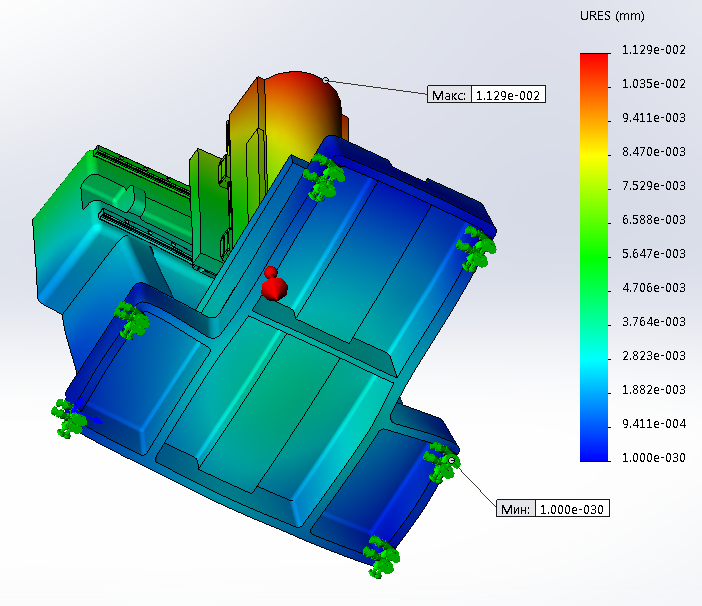The width and height of the screenshot is (702, 606).
Task: Click the Макс label callout
Action: tap(449, 95)
